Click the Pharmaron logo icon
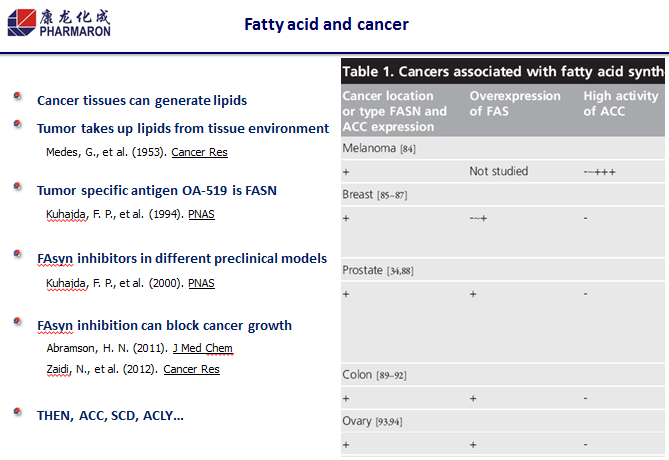This screenshot has height=460, width=669. coord(21,22)
